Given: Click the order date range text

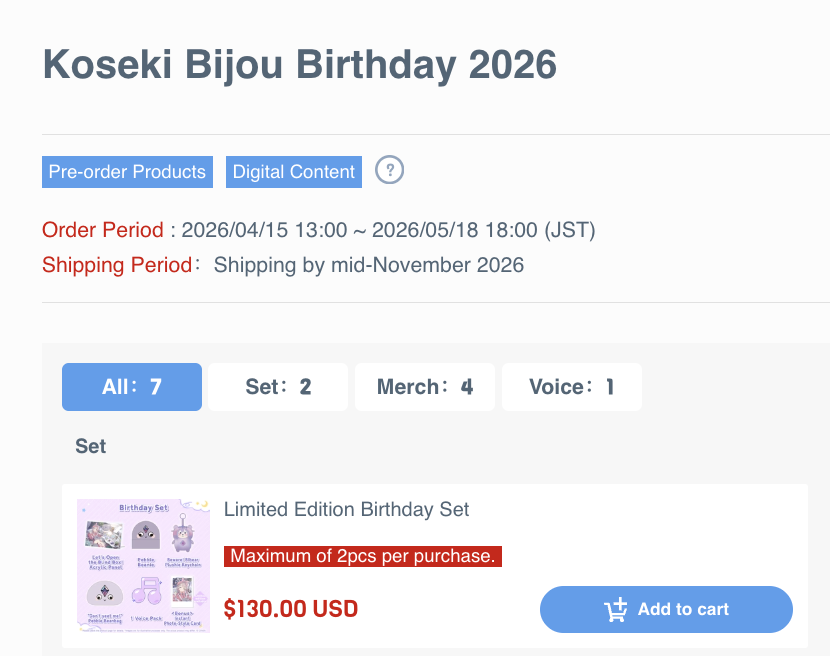Looking at the screenshot, I should pos(388,230).
